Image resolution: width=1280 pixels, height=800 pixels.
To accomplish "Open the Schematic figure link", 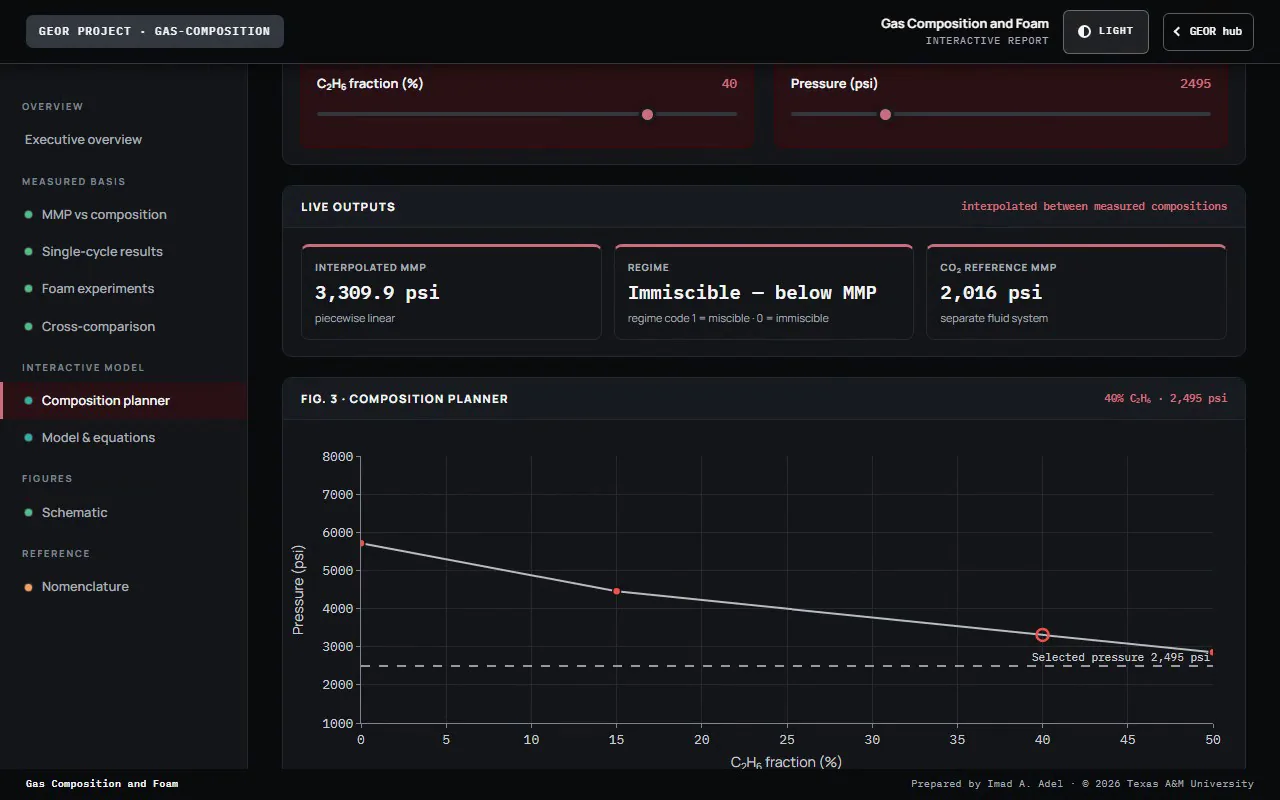I will click(124, 512).
